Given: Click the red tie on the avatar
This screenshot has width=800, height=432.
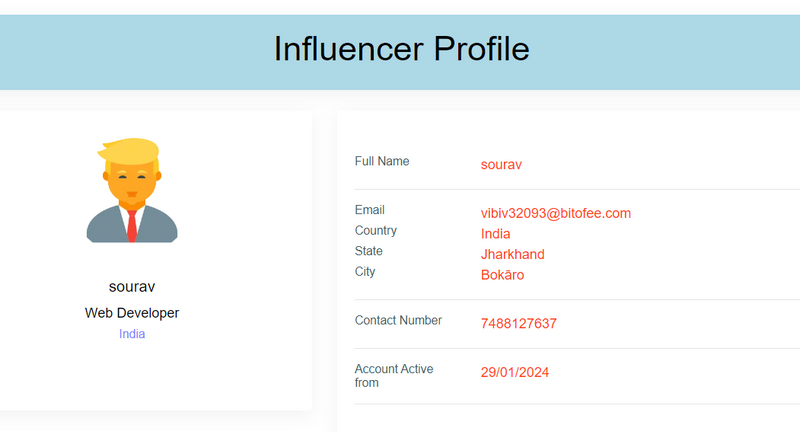Looking at the screenshot, I should 132,226.
